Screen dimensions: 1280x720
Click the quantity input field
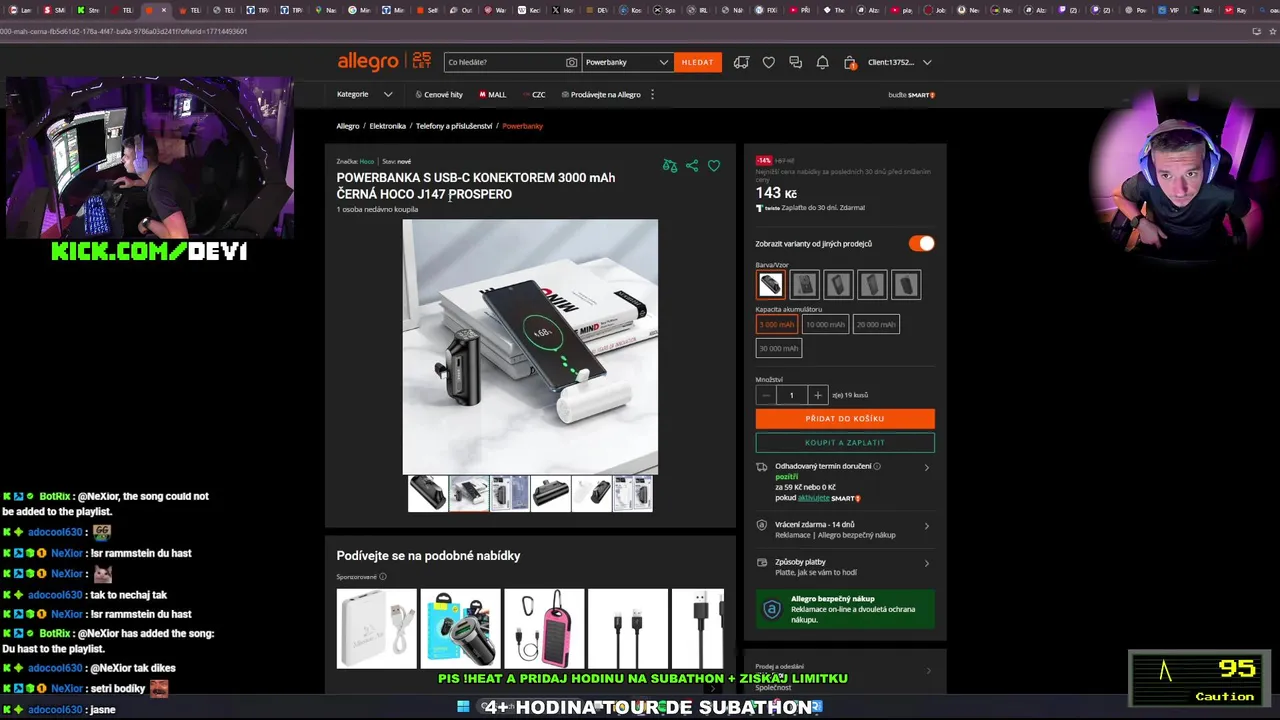pyautogui.click(x=791, y=395)
